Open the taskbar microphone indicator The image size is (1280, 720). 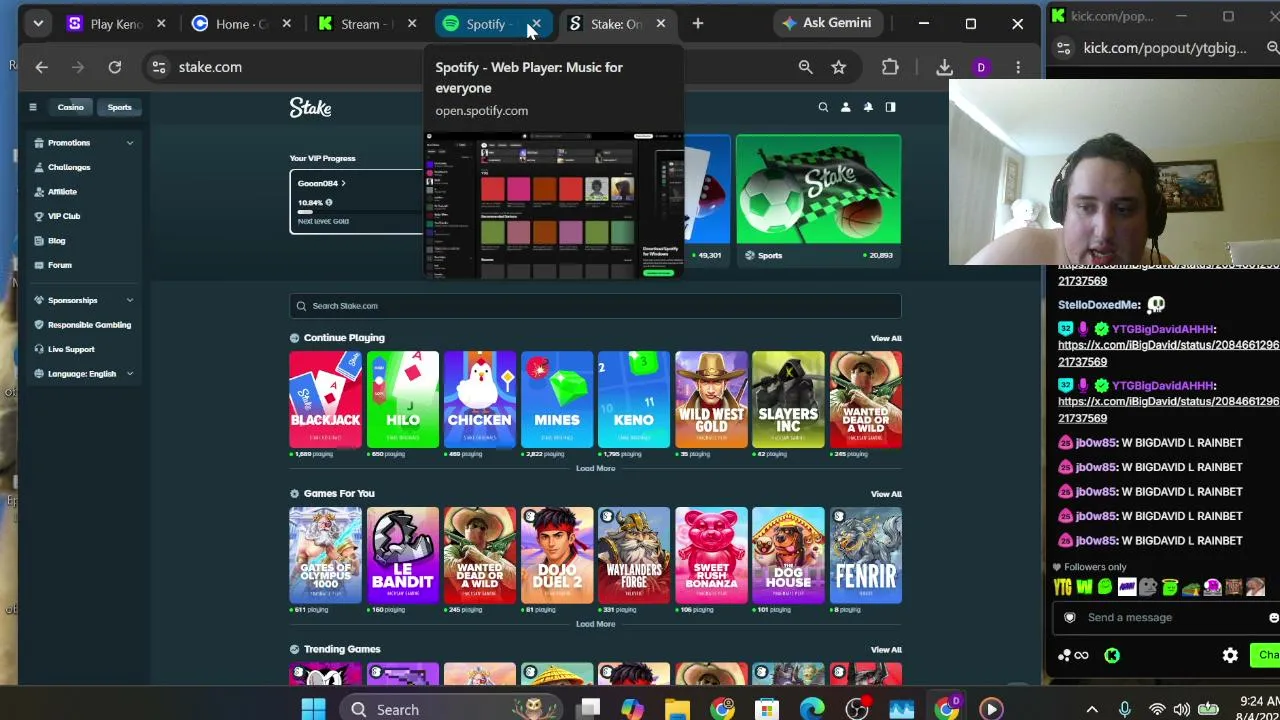(1125, 710)
